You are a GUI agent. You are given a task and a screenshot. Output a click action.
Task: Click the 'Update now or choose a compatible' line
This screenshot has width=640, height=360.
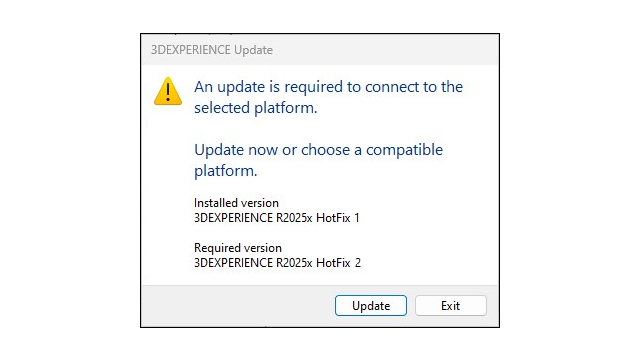coord(318,150)
